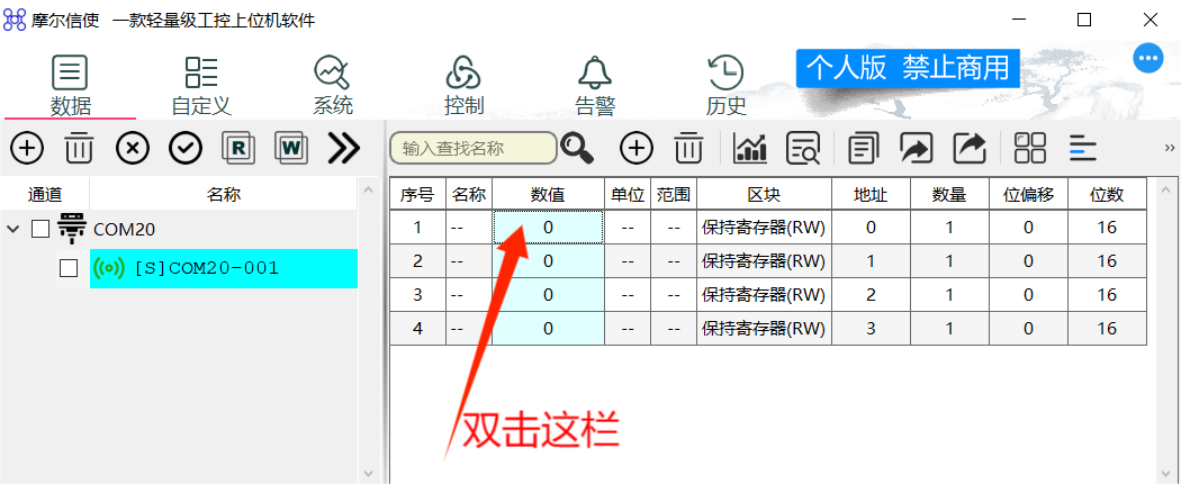Collapse the COM20 tree node
The width and height of the screenshot is (1183, 490).
point(14,228)
